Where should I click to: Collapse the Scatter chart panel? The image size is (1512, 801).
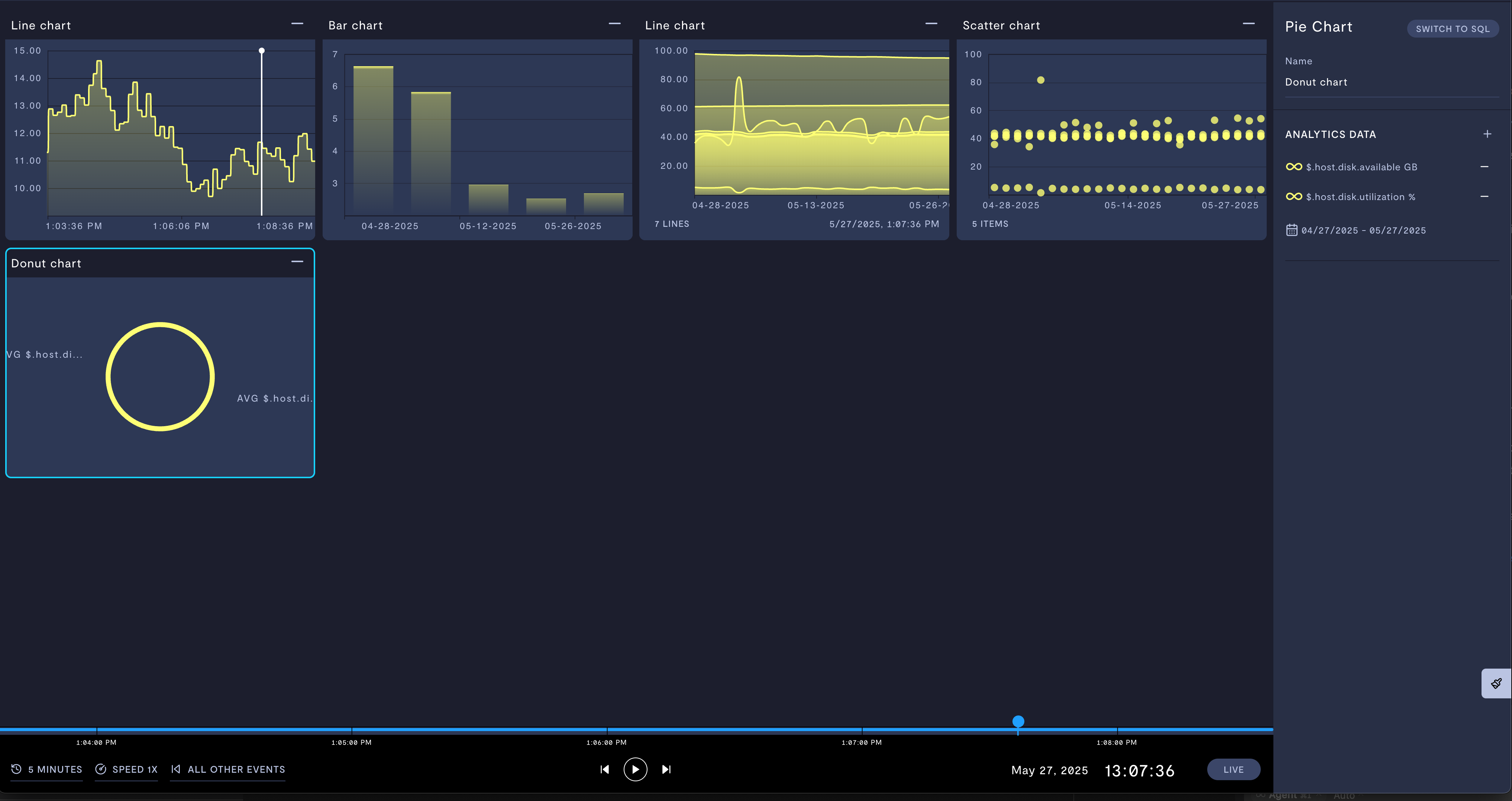pyautogui.click(x=1248, y=24)
